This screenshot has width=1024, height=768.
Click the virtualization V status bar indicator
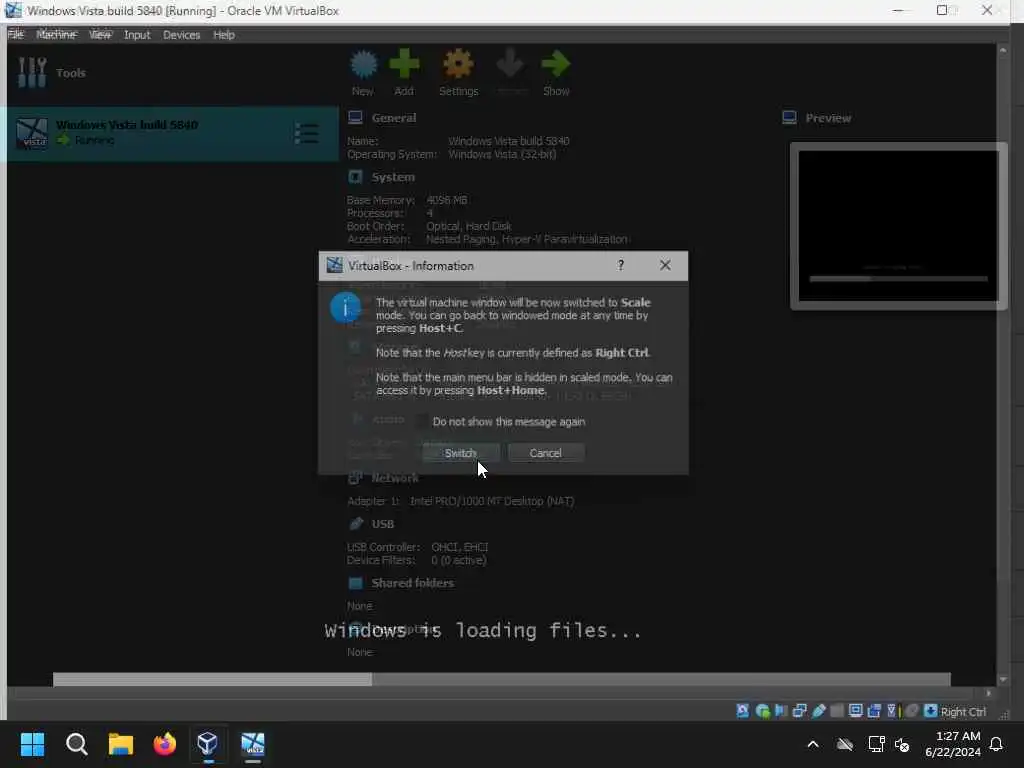click(x=891, y=711)
